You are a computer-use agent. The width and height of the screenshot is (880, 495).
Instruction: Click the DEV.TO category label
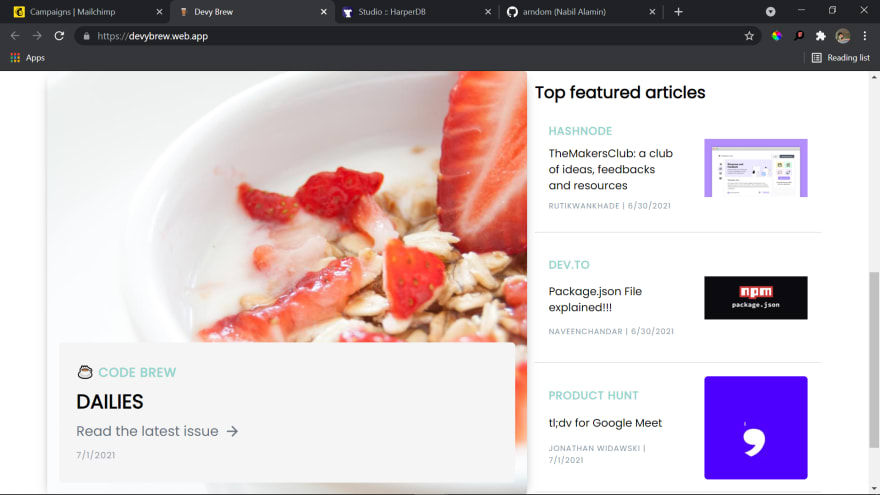[569, 265]
